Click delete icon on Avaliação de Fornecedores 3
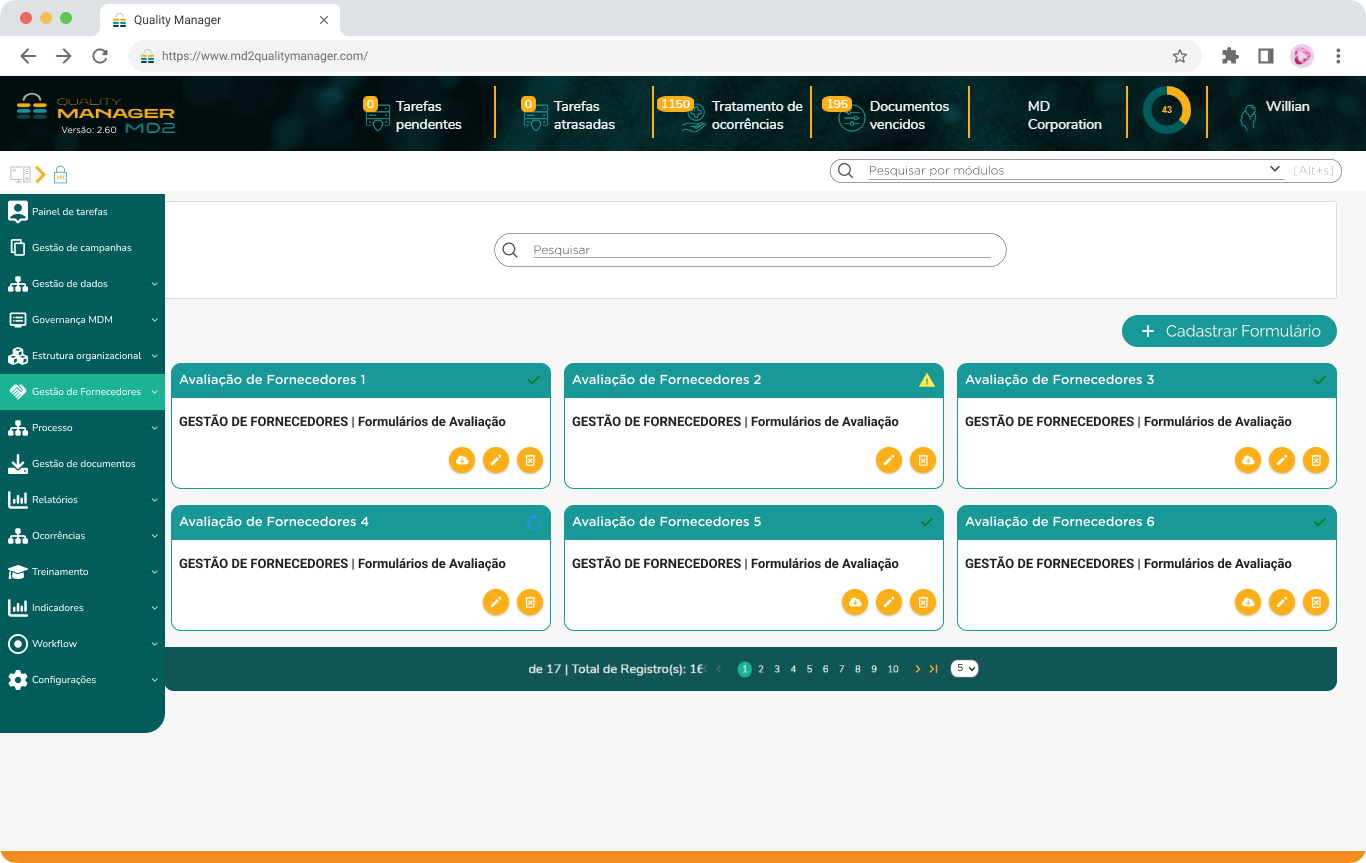The width and height of the screenshot is (1366, 863). point(1316,460)
